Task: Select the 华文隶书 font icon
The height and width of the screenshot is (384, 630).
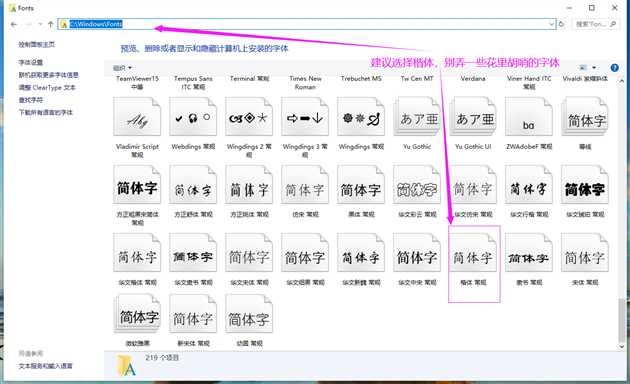Action: (193, 253)
